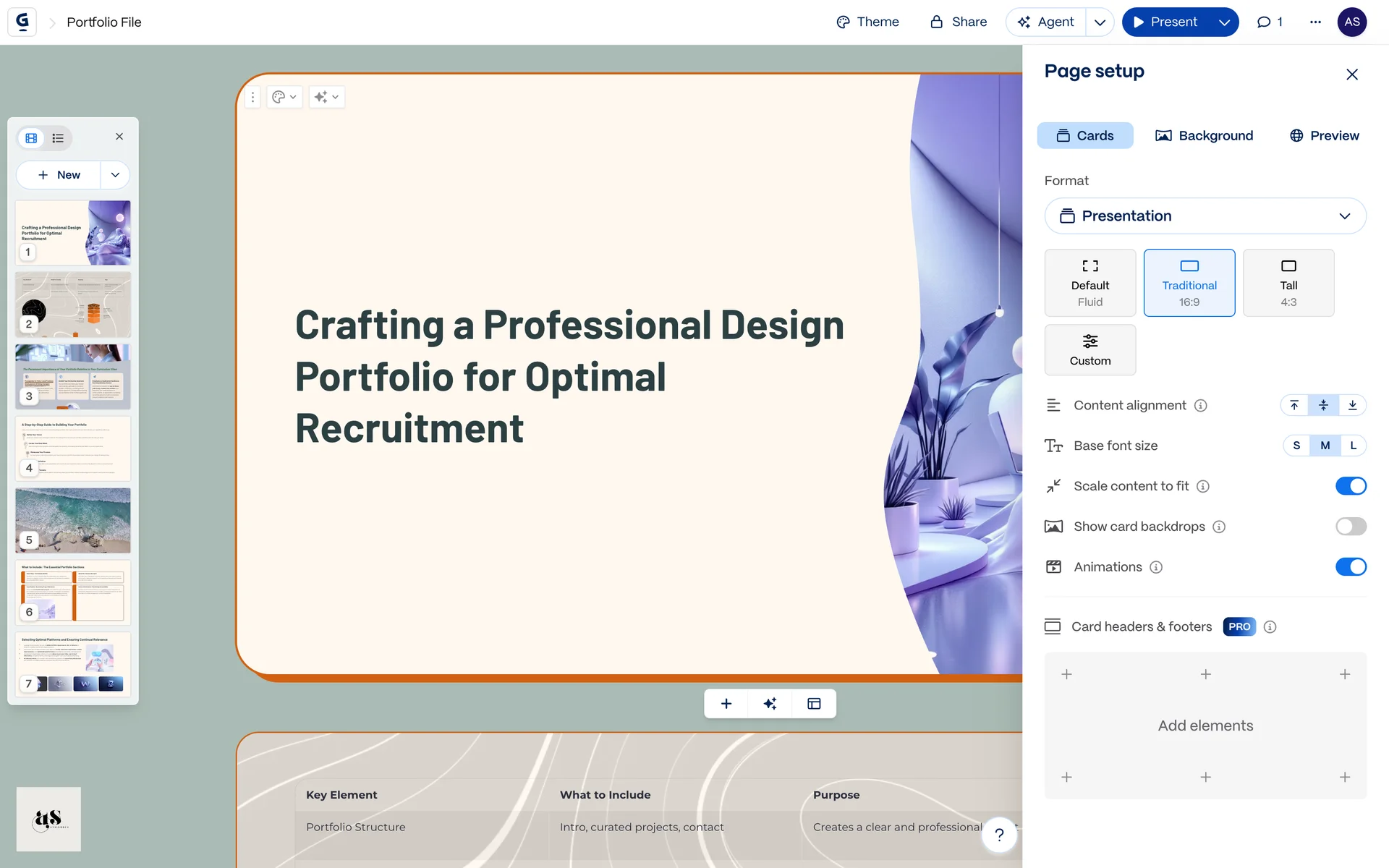Enable Show card backdrops toggle
Image resolution: width=1389 pixels, height=868 pixels.
click(x=1350, y=527)
